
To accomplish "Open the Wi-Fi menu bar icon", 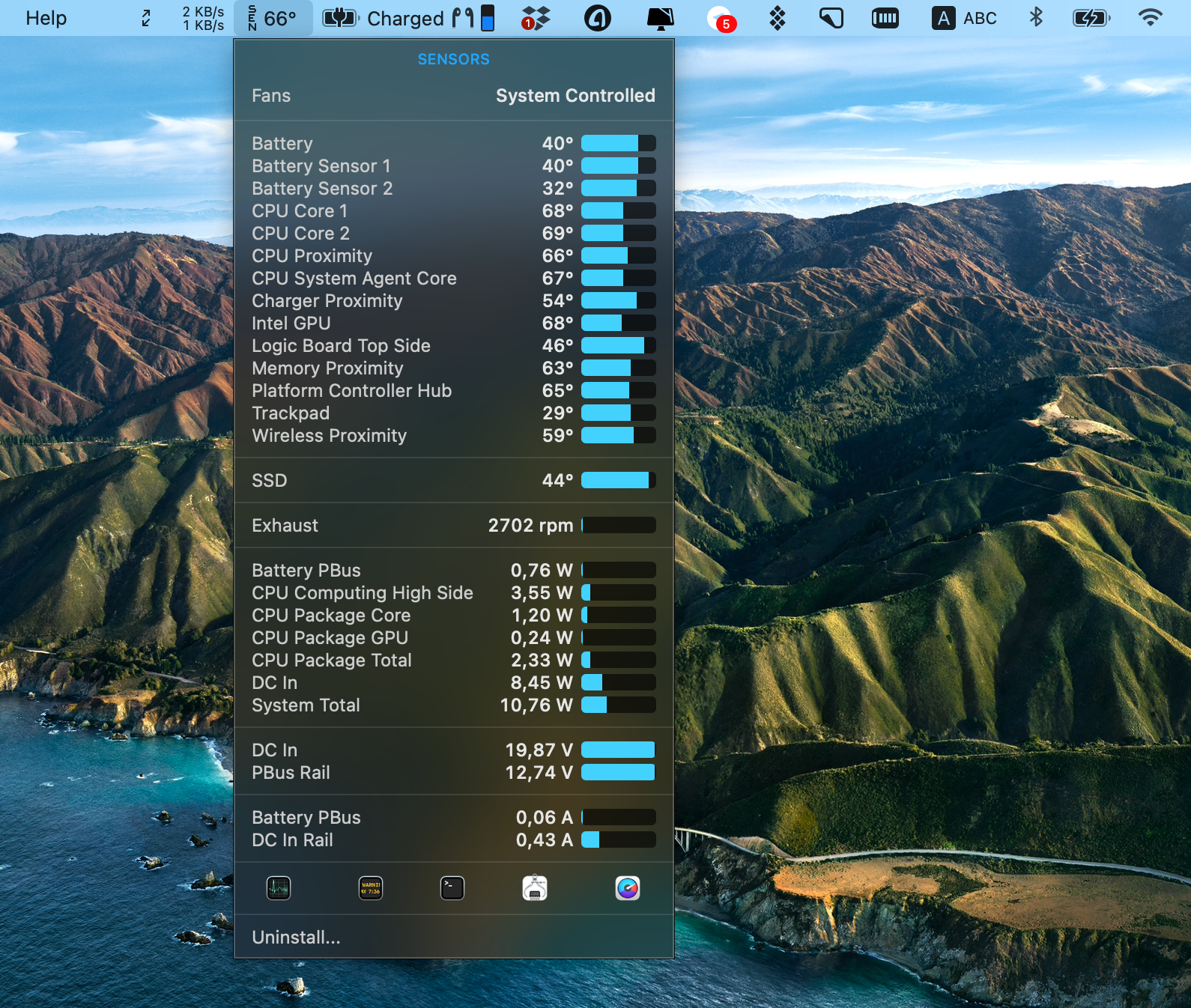I will [x=1150, y=17].
